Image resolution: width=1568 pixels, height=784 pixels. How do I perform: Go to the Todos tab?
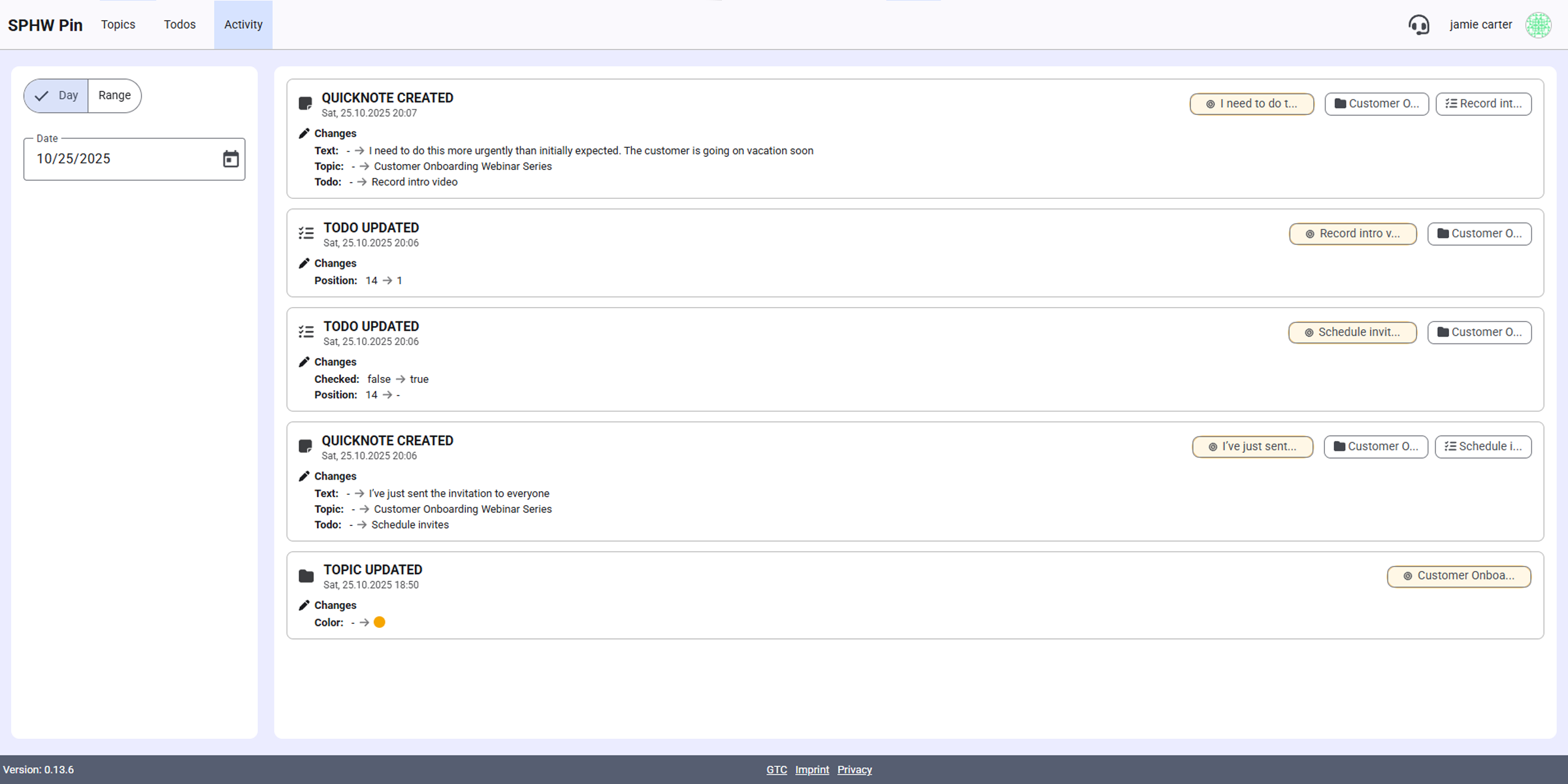click(x=180, y=25)
